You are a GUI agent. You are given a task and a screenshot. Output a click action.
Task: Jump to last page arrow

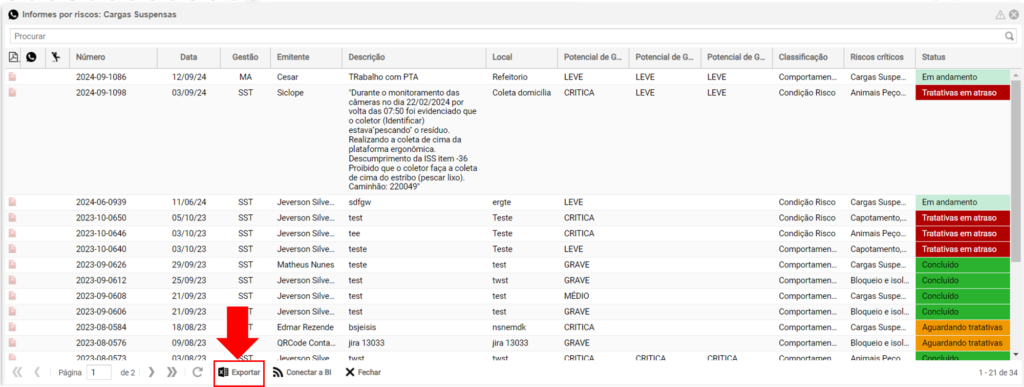click(172, 373)
